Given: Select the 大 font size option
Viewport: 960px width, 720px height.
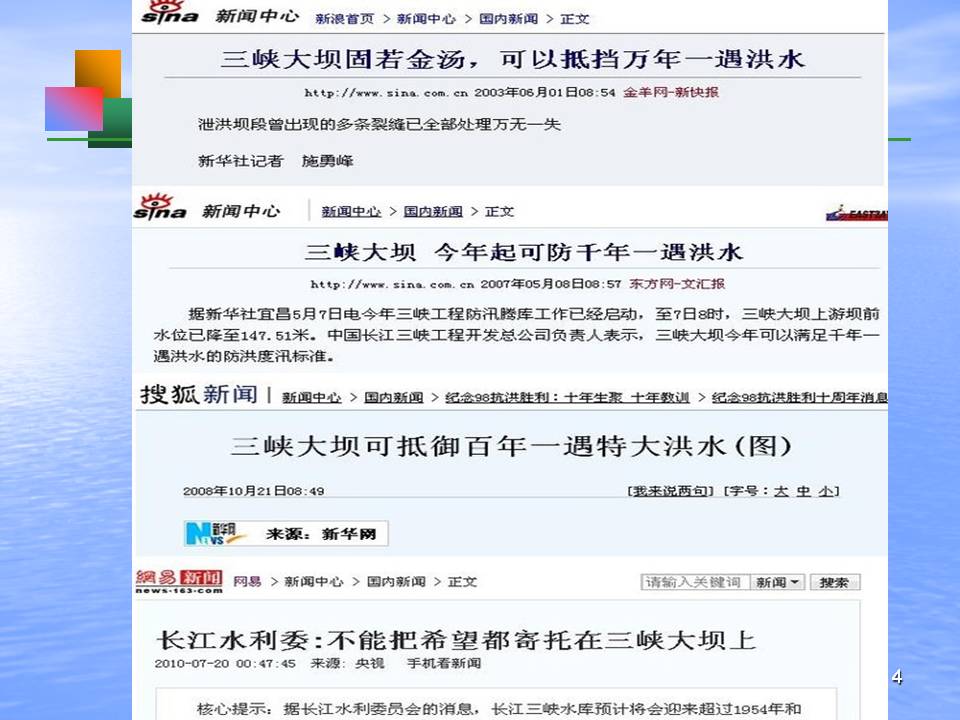Looking at the screenshot, I should pos(781,491).
